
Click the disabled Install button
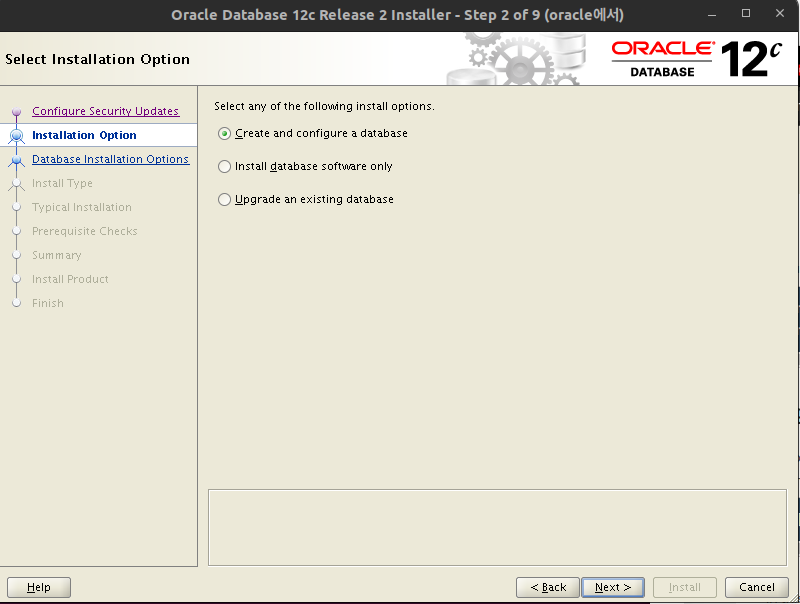pyautogui.click(x=685, y=587)
